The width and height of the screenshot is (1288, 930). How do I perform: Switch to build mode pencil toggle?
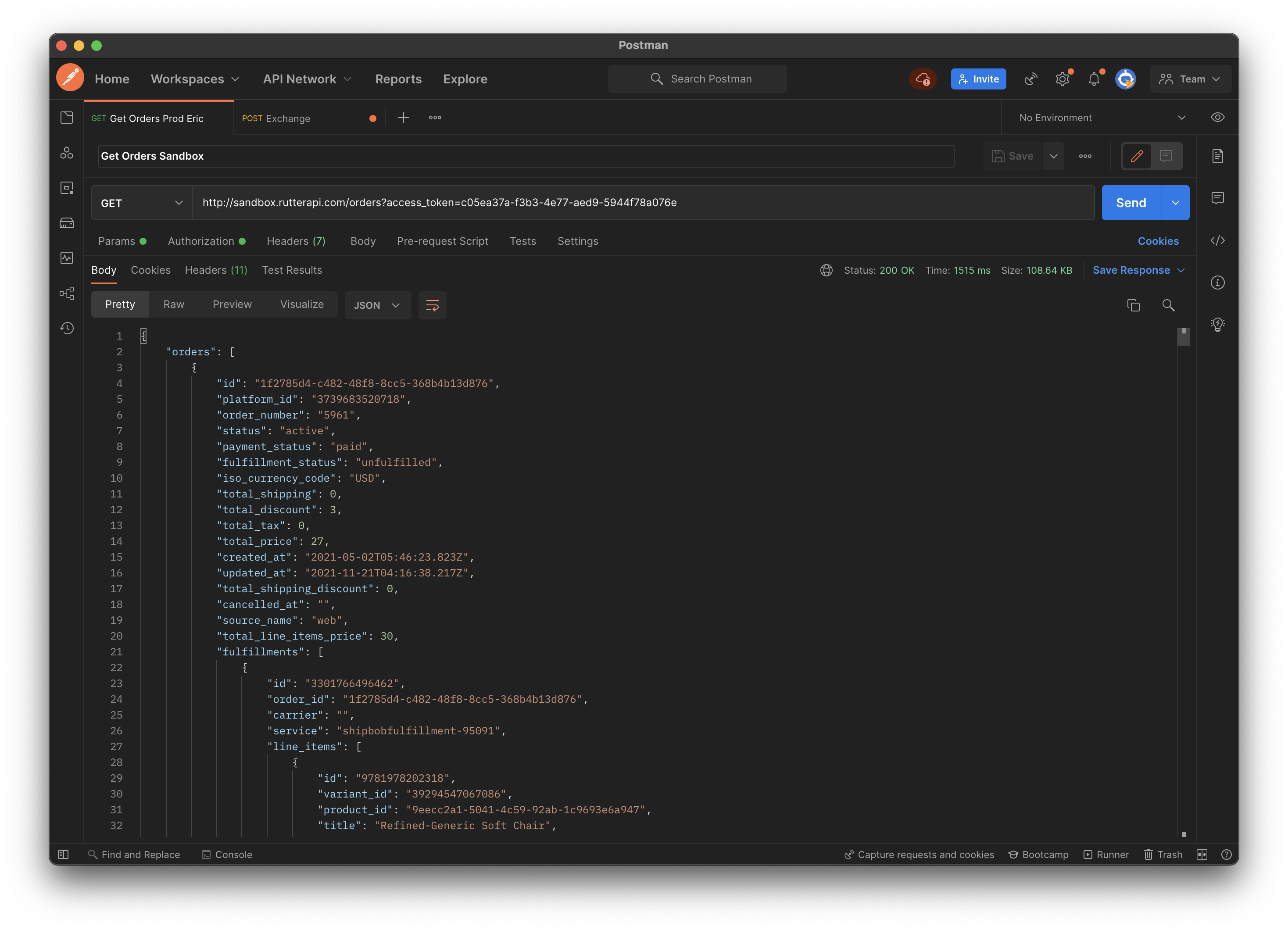point(1137,156)
